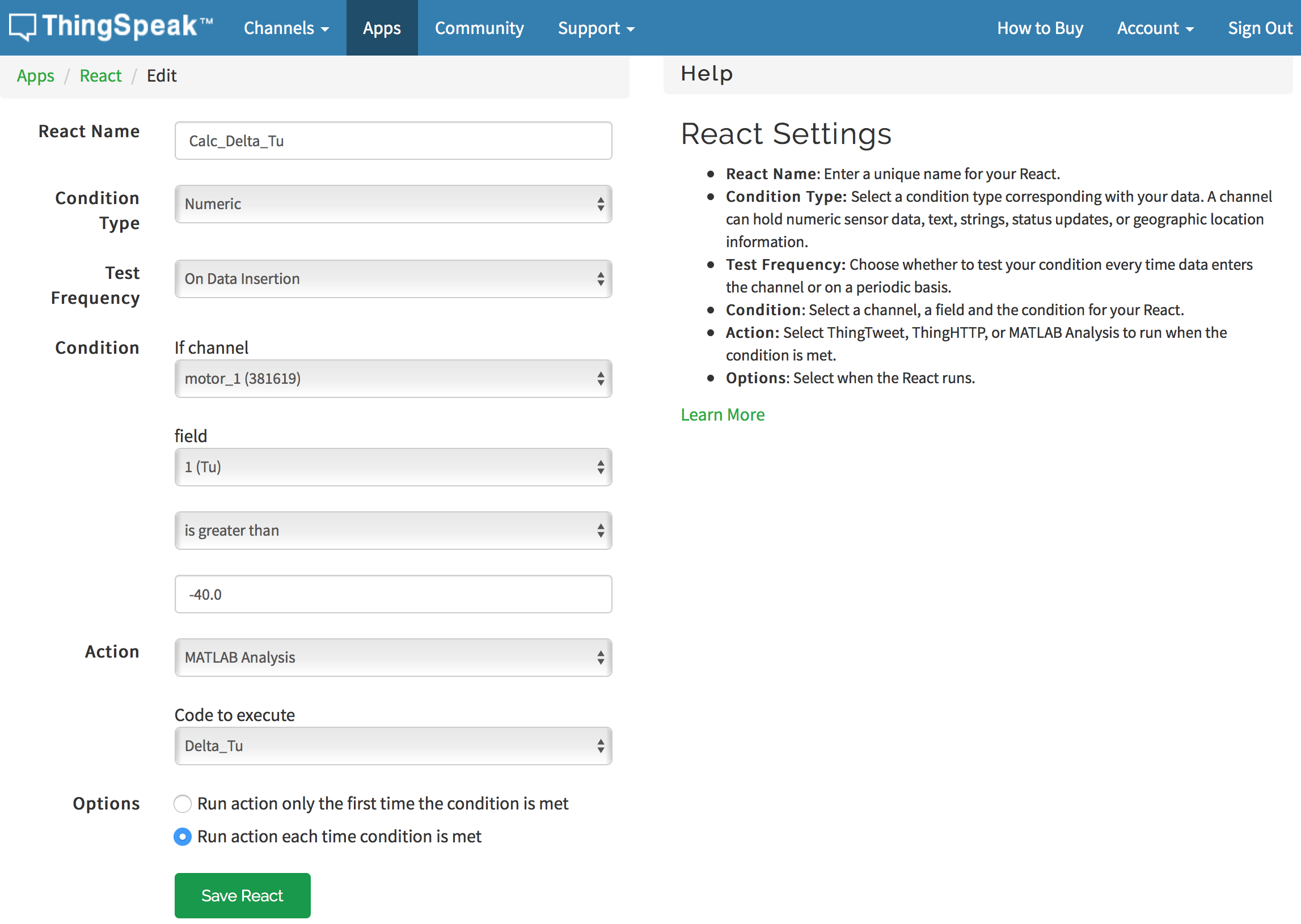1301x924 pixels.
Task: Click the Save React button
Action: pos(242,895)
